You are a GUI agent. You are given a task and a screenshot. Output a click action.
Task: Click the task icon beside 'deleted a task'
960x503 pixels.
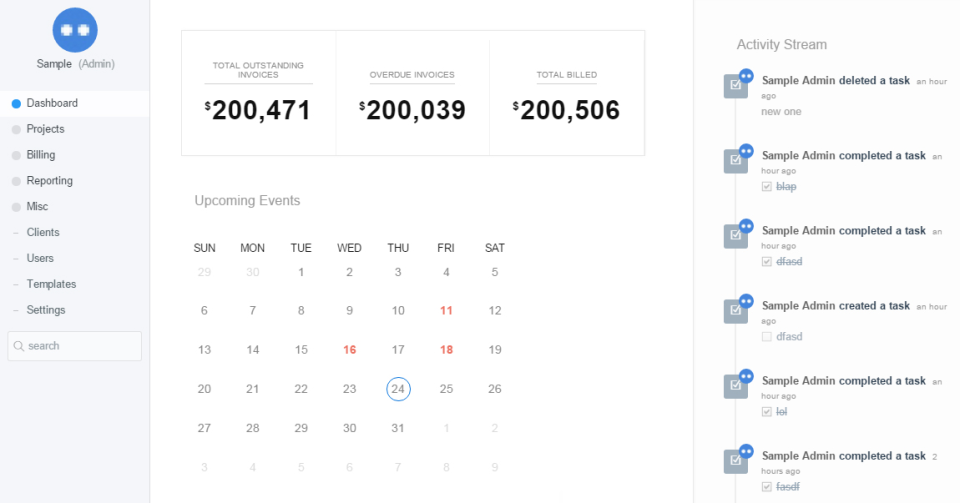pyautogui.click(x=735, y=87)
